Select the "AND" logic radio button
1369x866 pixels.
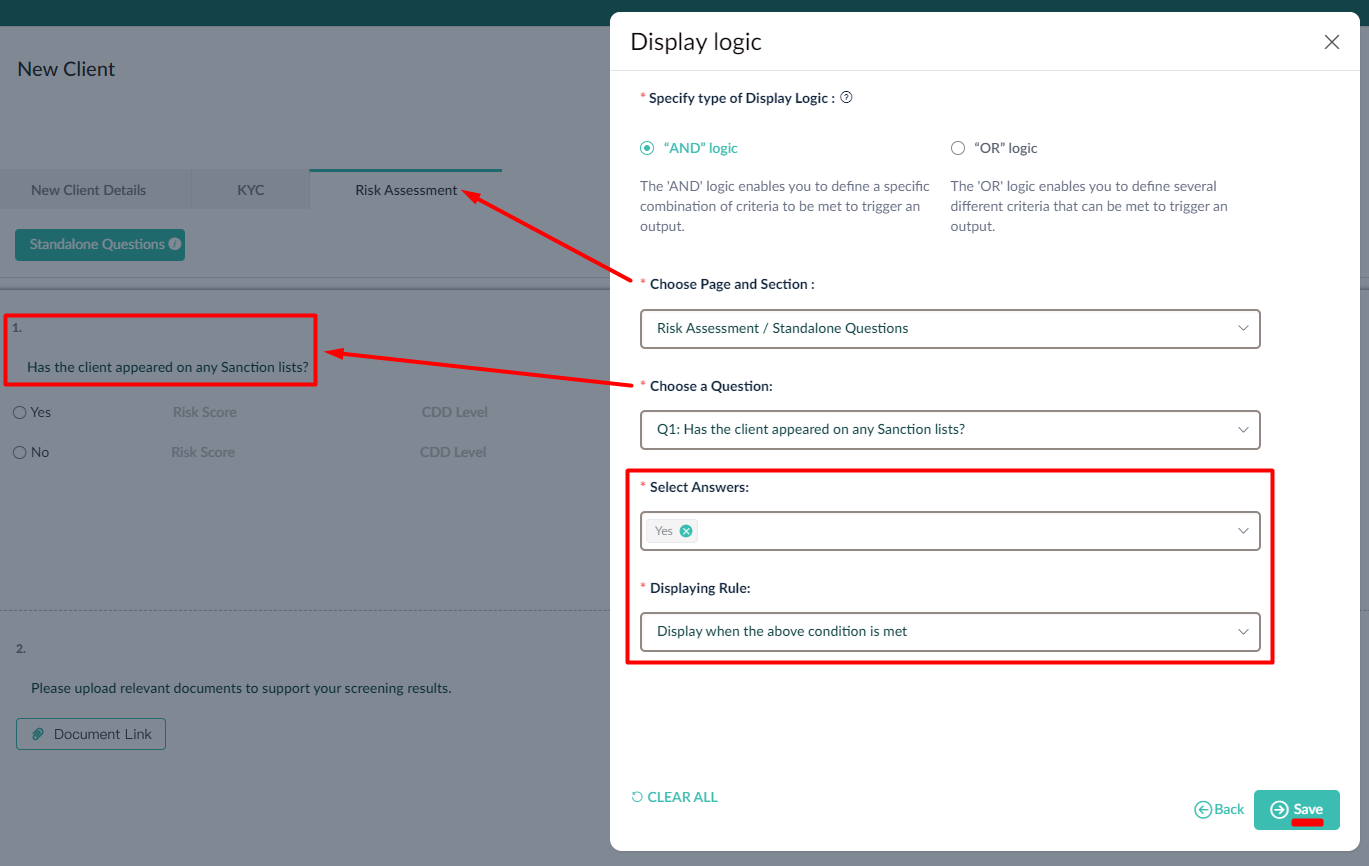(x=647, y=148)
